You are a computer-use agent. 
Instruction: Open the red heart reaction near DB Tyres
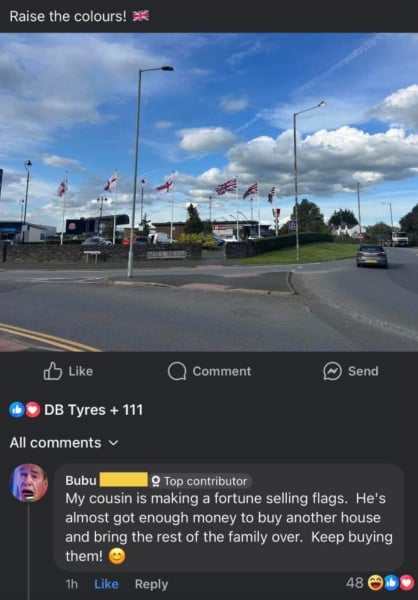click(x=33, y=410)
